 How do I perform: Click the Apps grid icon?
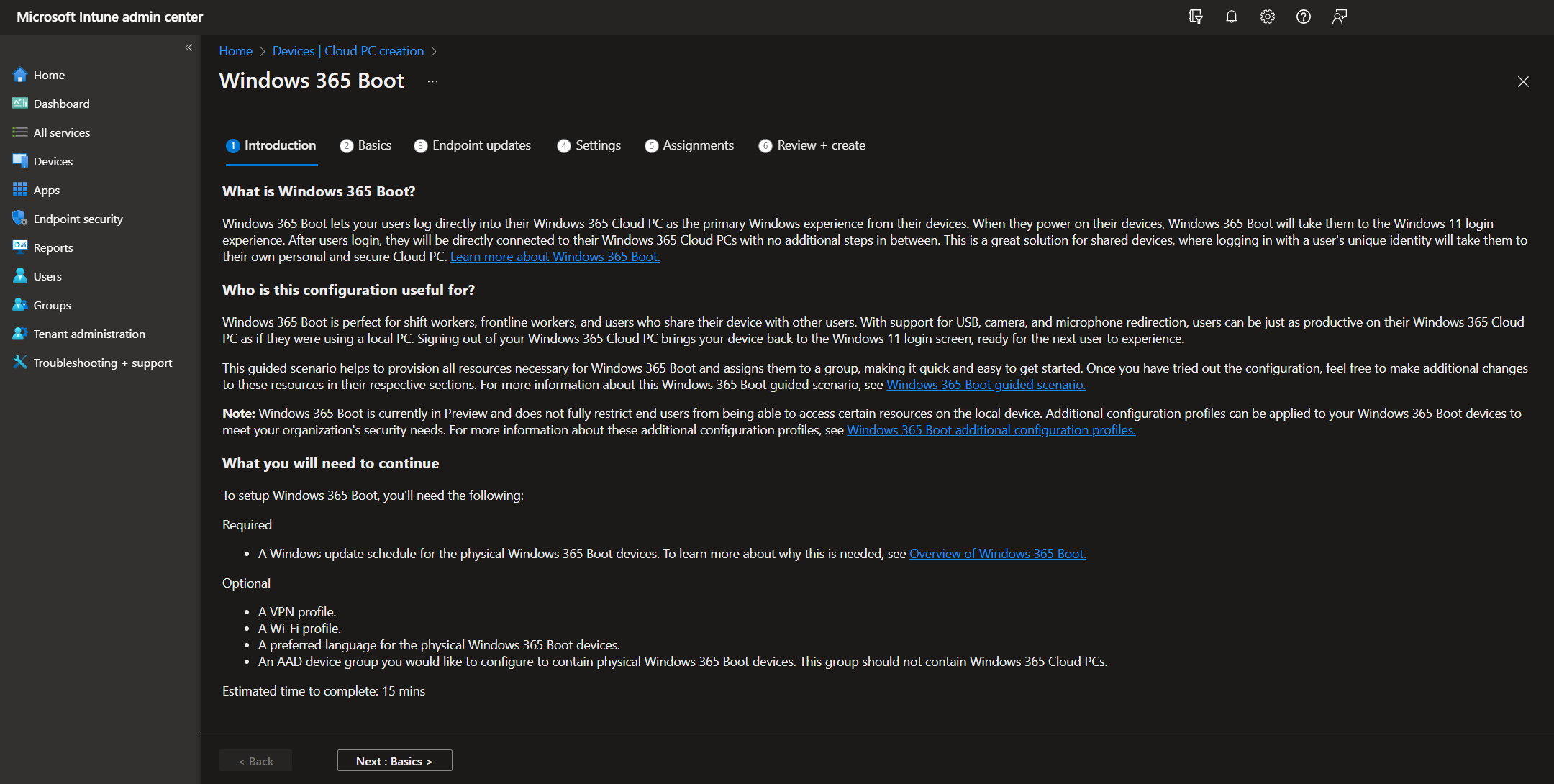point(20,190)
